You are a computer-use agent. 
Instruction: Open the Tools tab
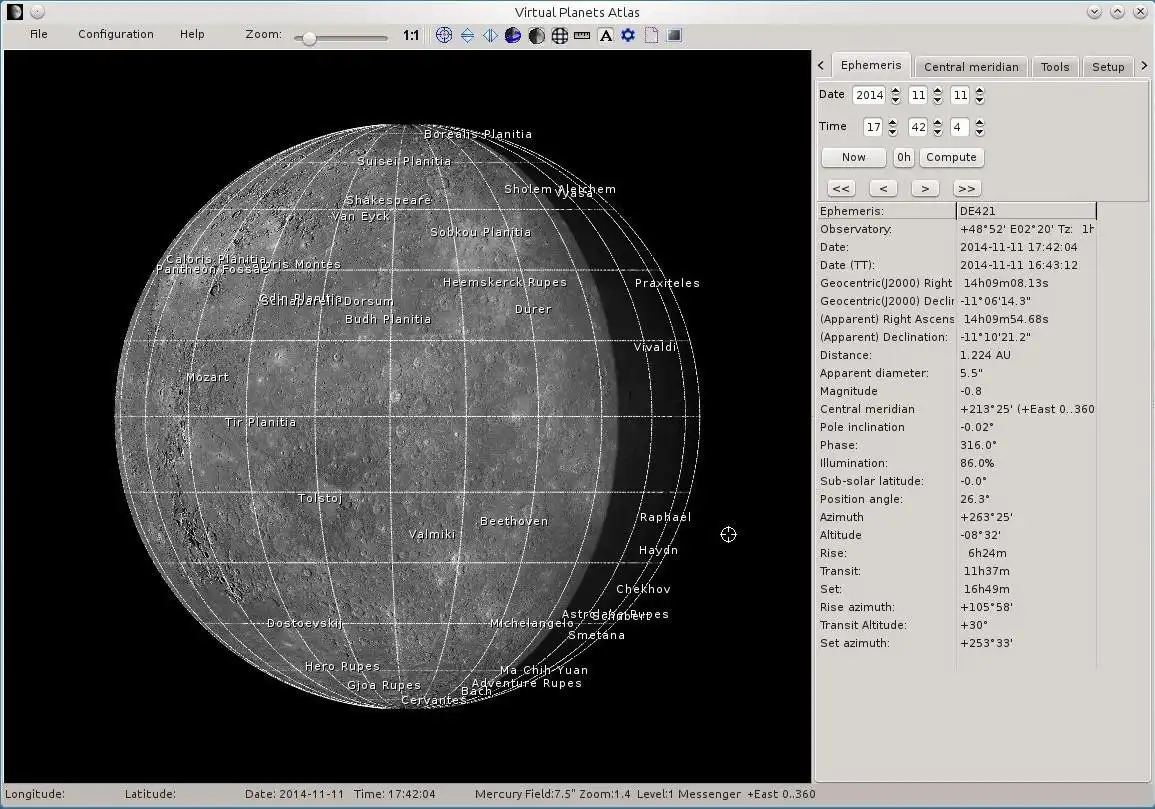coord(1055,66)
